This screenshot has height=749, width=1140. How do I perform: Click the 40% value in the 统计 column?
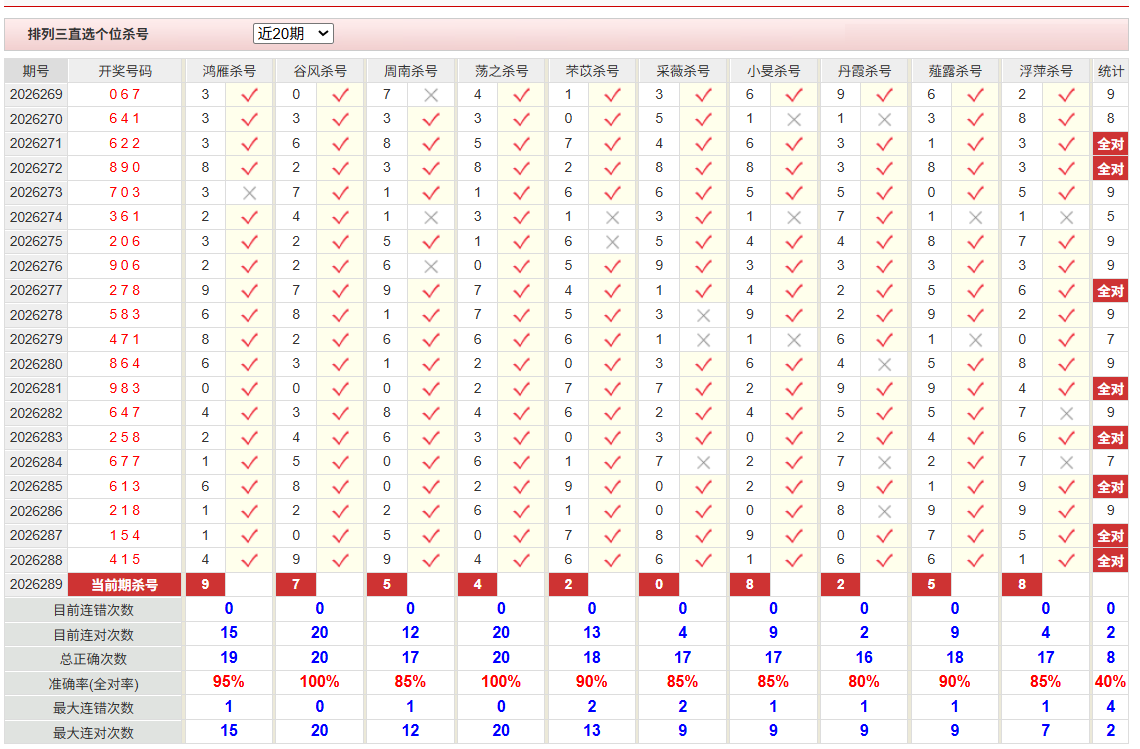[1110, 682]
